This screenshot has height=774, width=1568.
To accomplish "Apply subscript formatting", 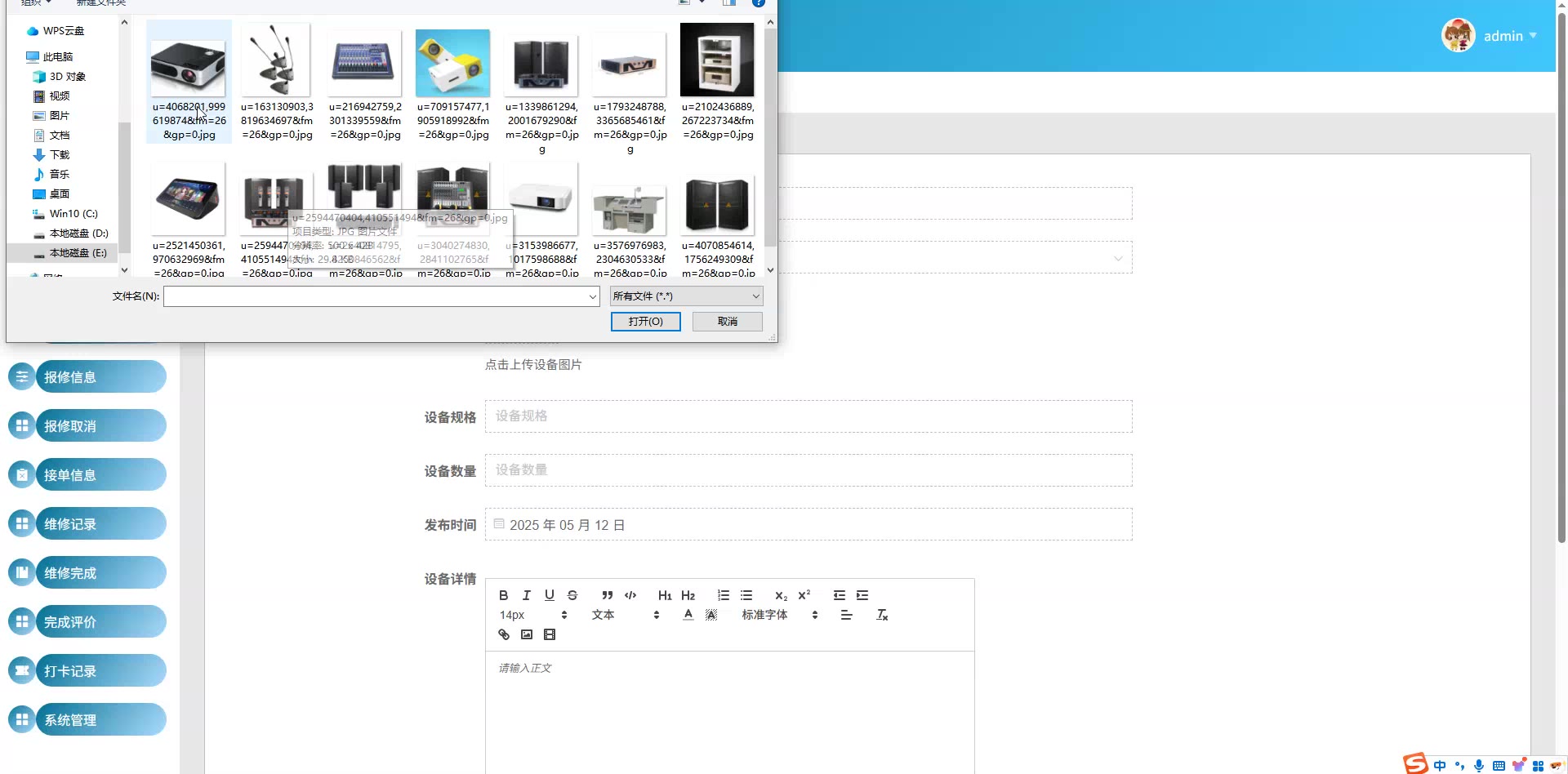I will (782, 595).
